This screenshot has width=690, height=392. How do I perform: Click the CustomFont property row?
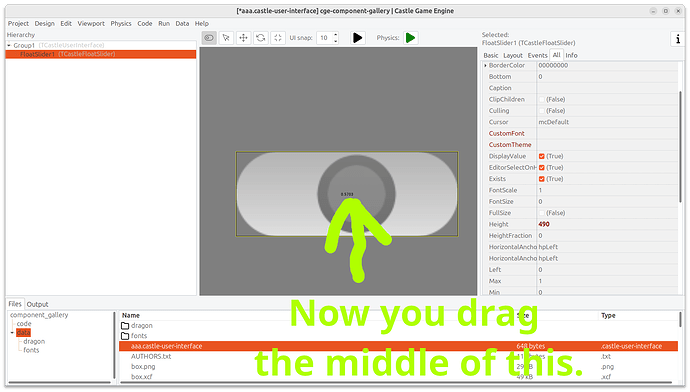[x=580, y=134]
